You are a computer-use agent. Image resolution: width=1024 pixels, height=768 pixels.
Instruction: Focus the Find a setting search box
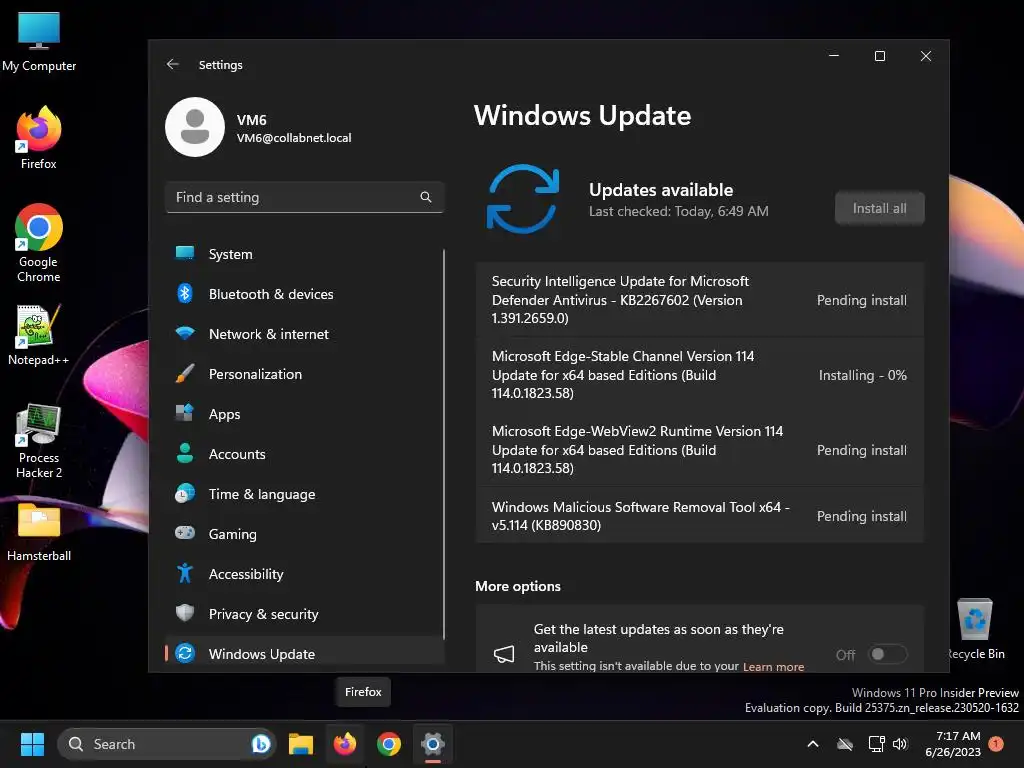coord(304,197)
